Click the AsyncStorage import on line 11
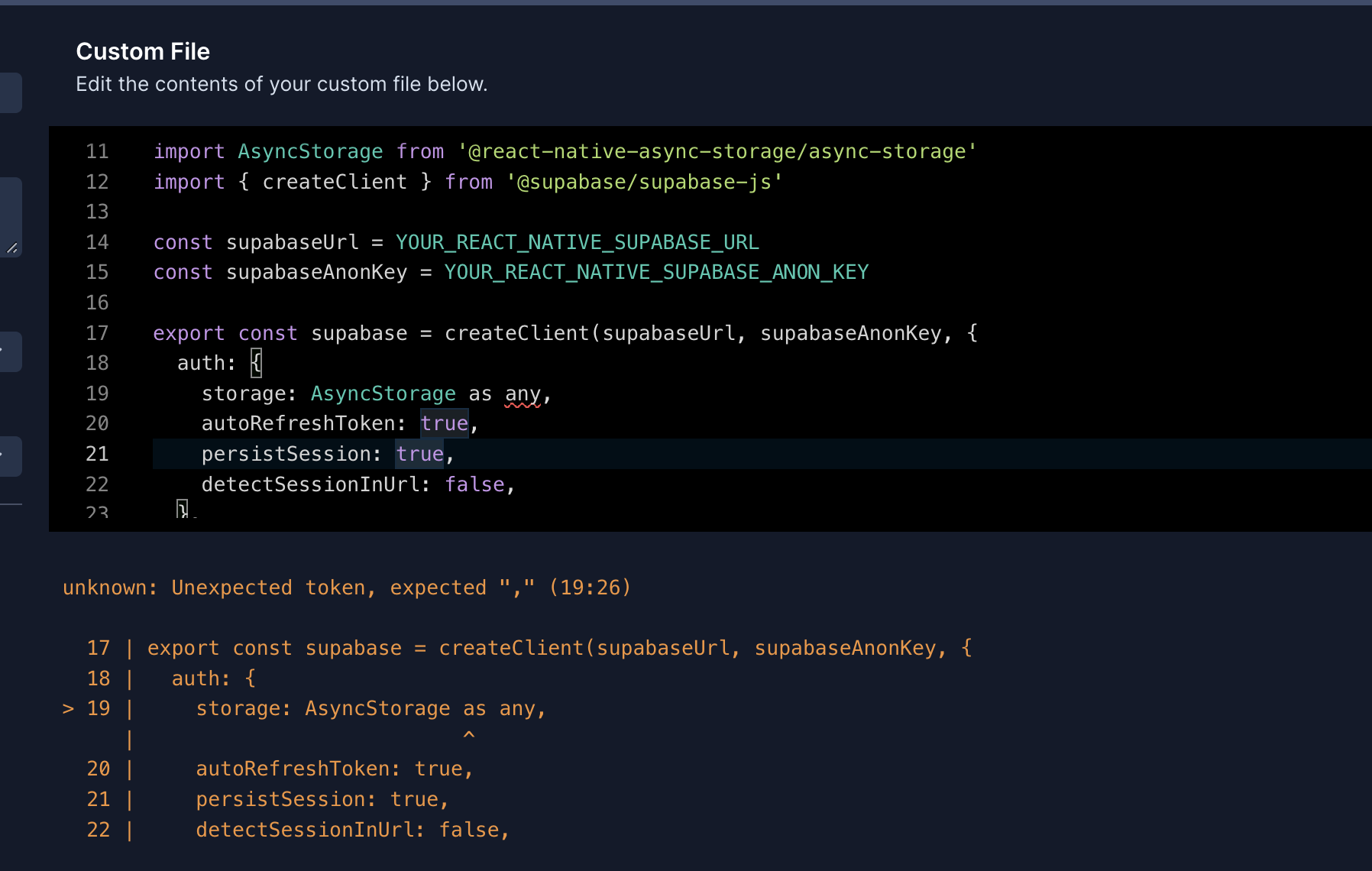Image resolution: width=1372 pixels, height=871 pixels. [310, 151]
